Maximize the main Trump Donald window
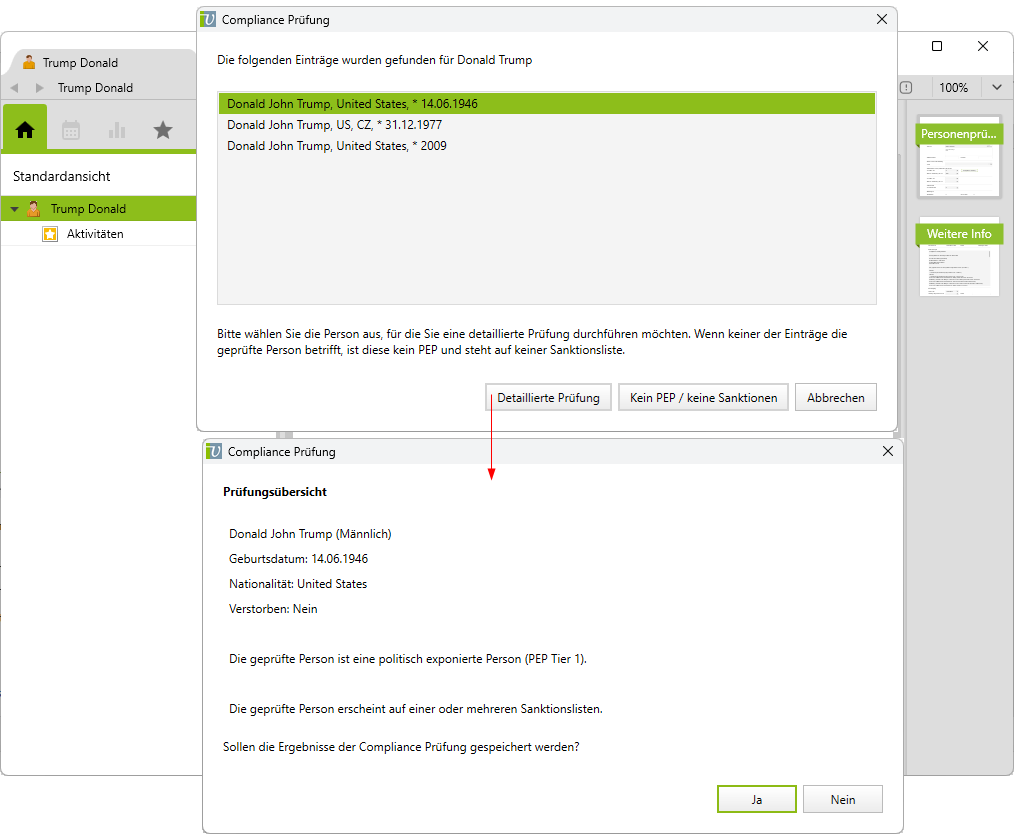Viewport: 1014px width, 838px height. (936, 46)
